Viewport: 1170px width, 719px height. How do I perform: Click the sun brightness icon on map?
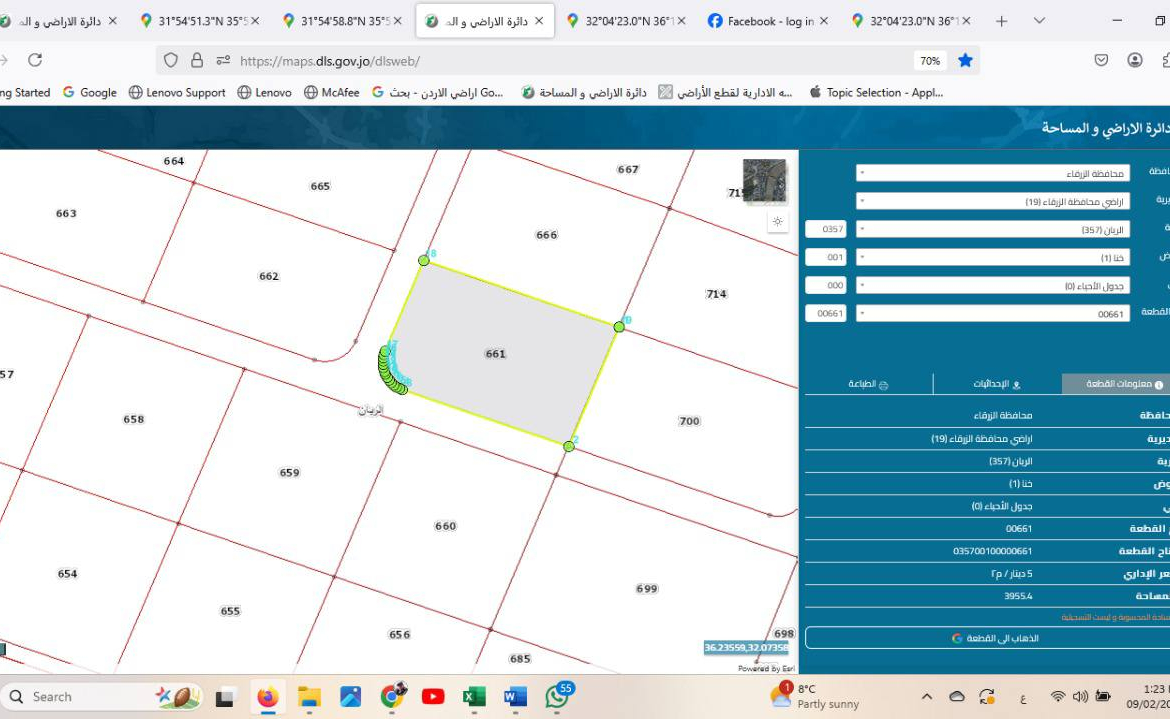(x=777, y=222)
